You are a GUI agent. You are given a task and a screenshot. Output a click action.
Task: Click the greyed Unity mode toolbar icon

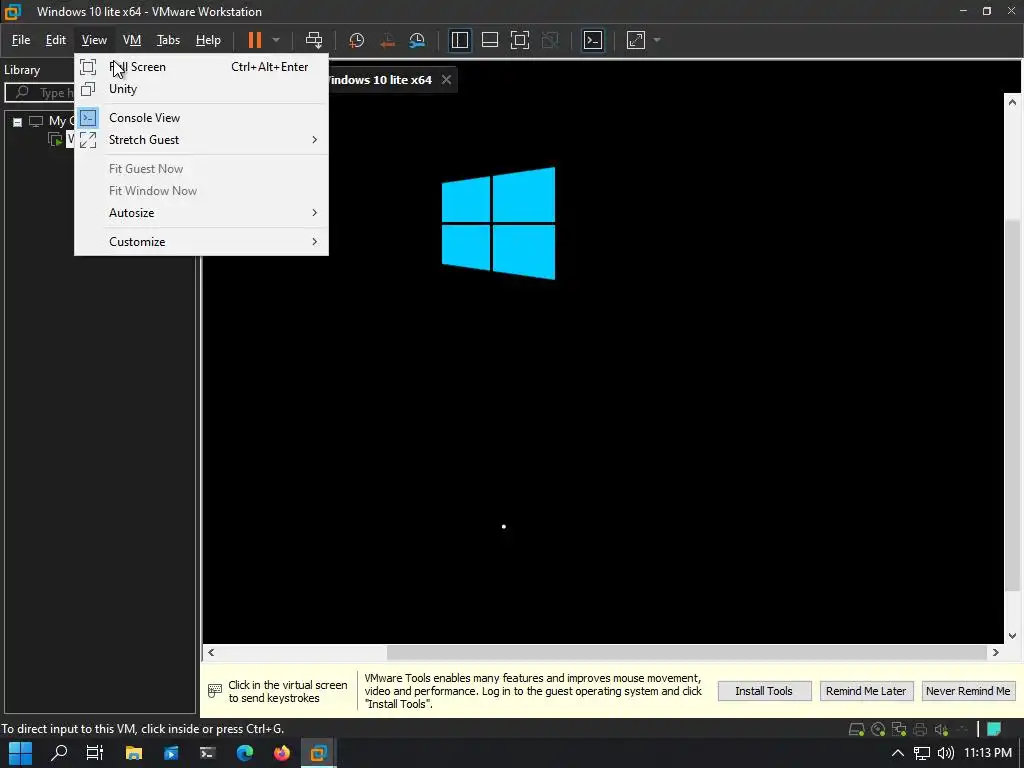click(x=551, y=40)
